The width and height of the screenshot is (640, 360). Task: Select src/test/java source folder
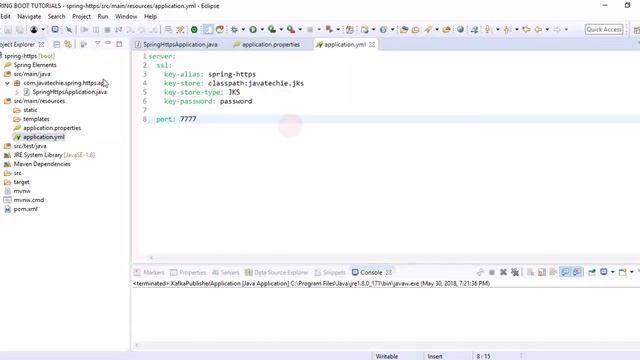[30, 146]
